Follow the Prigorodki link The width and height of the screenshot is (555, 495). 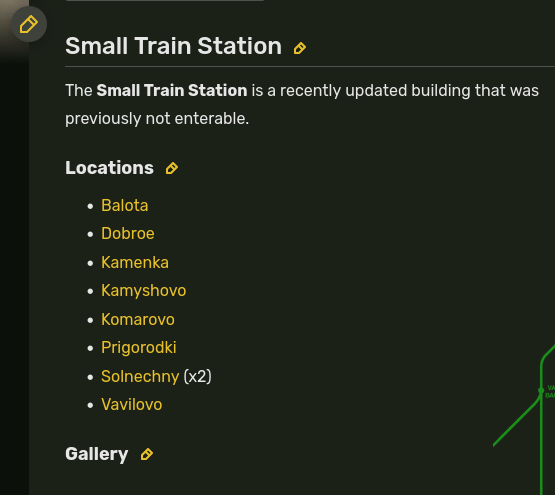click(139, 348)
